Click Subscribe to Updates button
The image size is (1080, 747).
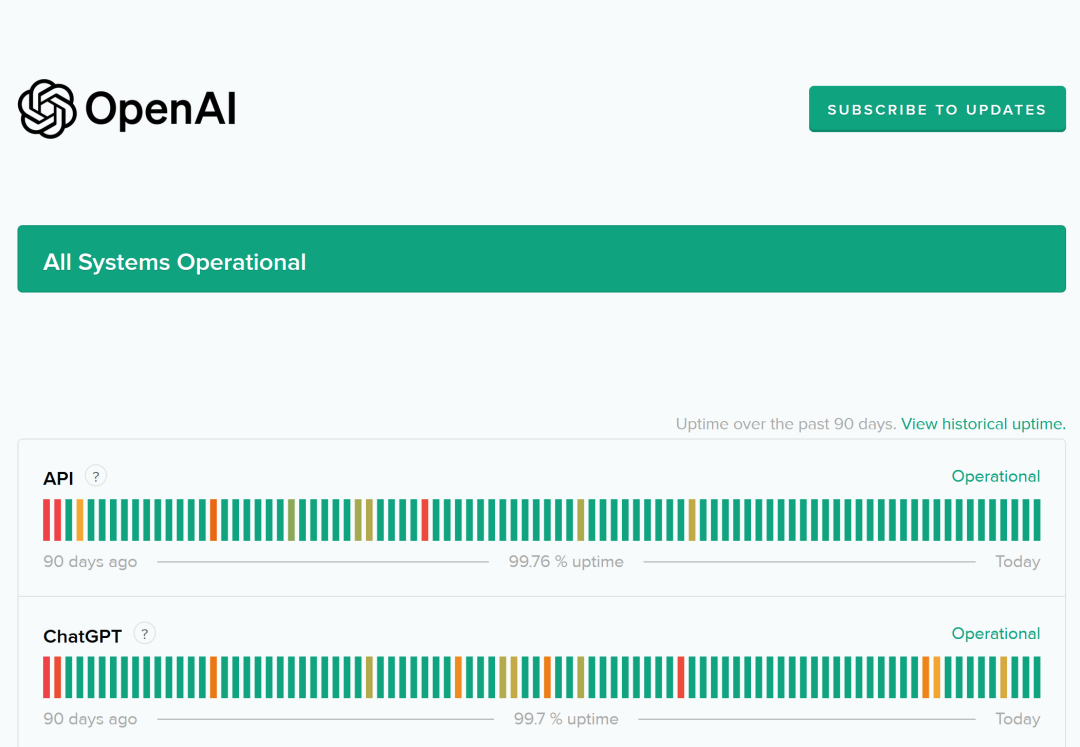(937, 109)
